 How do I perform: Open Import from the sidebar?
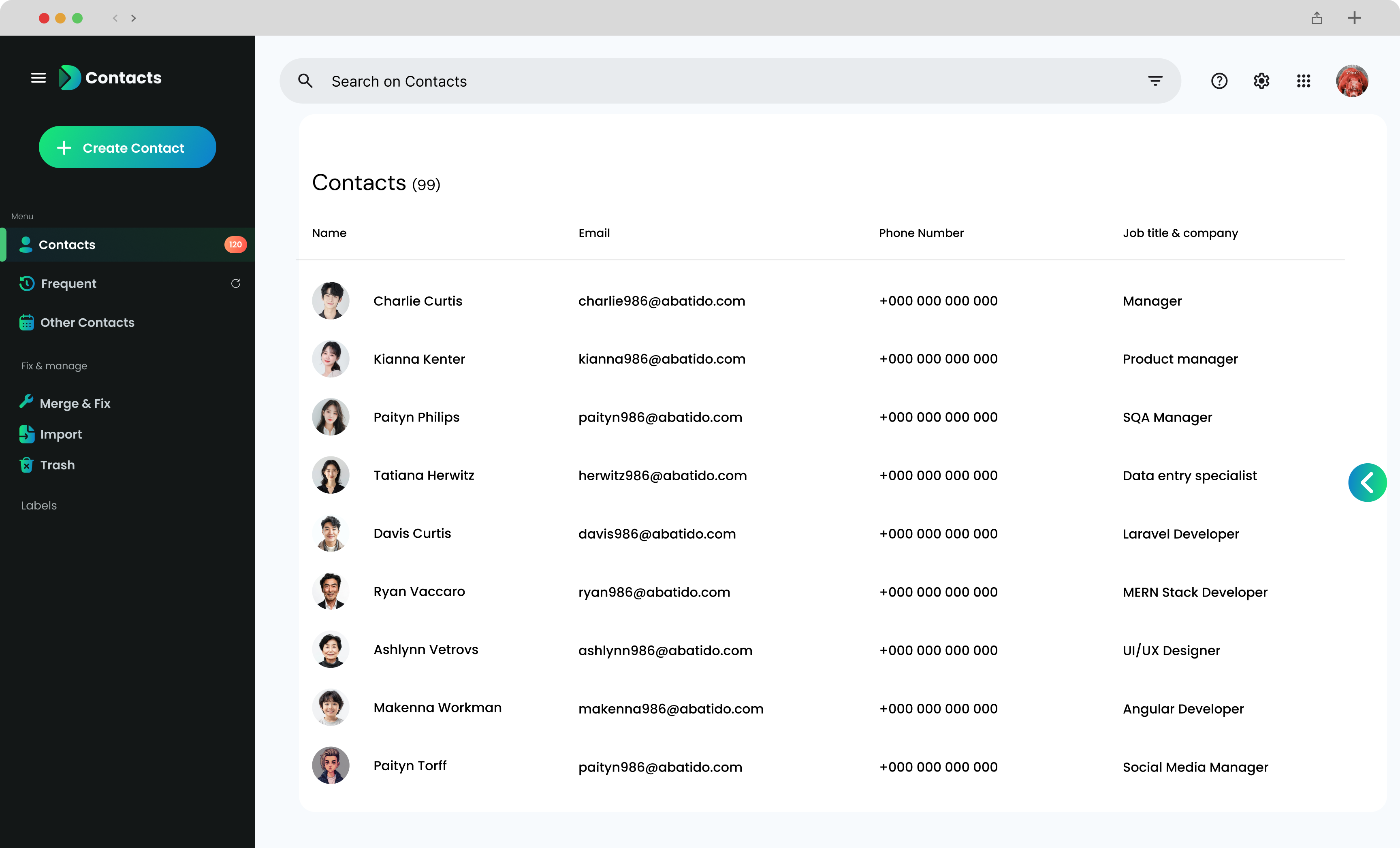61,434
